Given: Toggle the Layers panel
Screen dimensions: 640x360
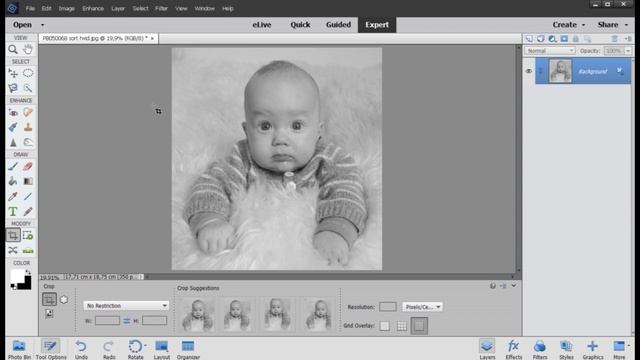Looking at the screenshot, I should pyautogui.click(x=487, y=350).
